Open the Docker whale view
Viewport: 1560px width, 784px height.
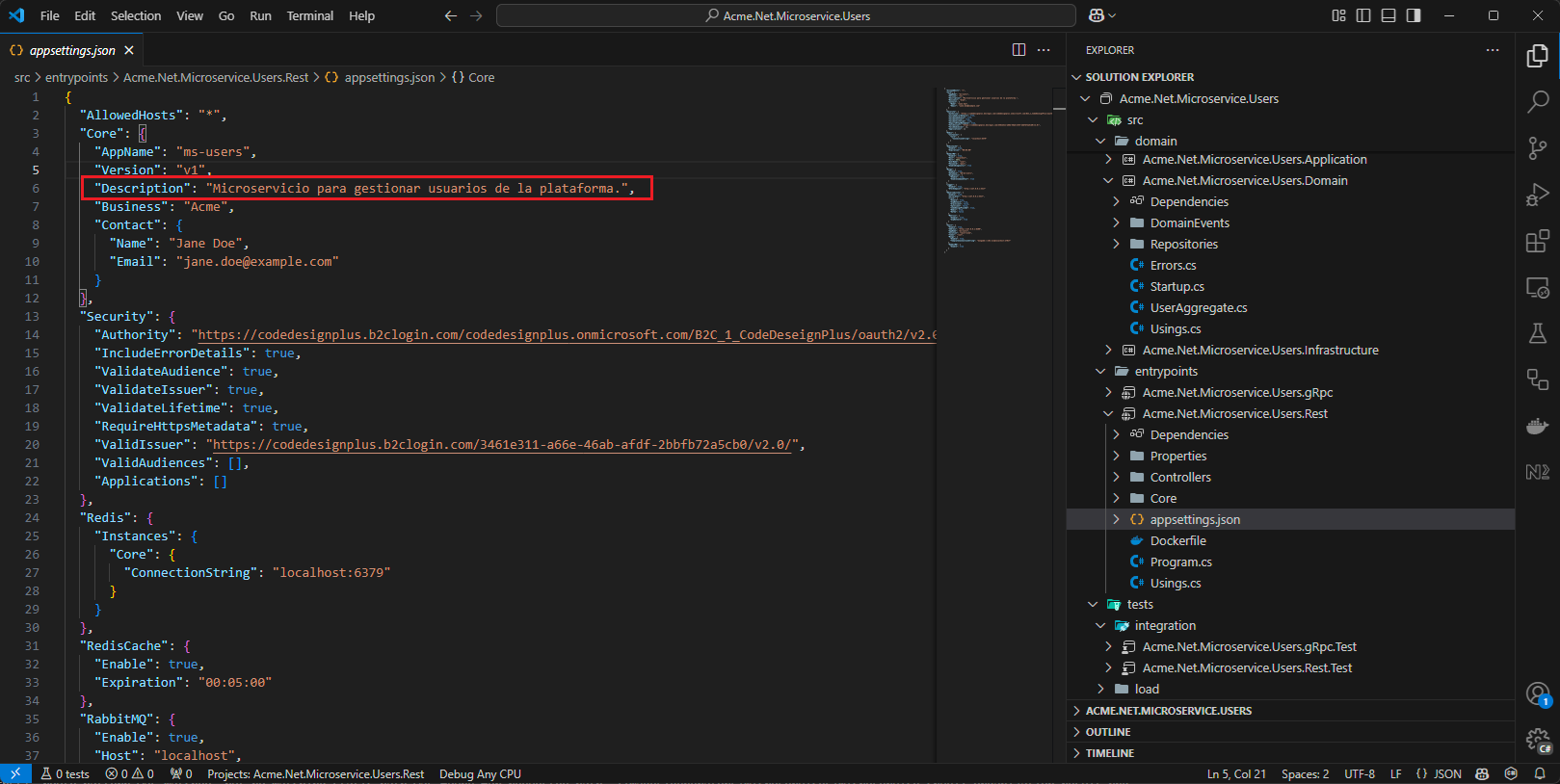1538,426
